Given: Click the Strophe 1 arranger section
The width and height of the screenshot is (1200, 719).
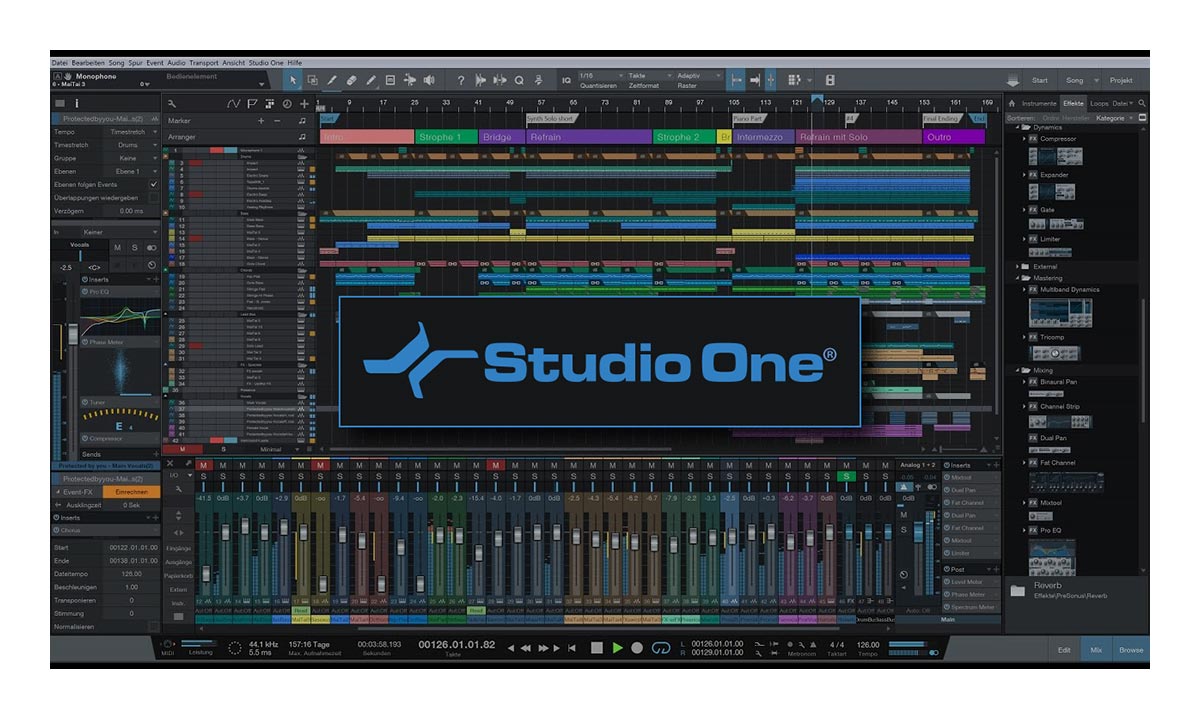Looking at the screenshot, I should tap(446, 137).
